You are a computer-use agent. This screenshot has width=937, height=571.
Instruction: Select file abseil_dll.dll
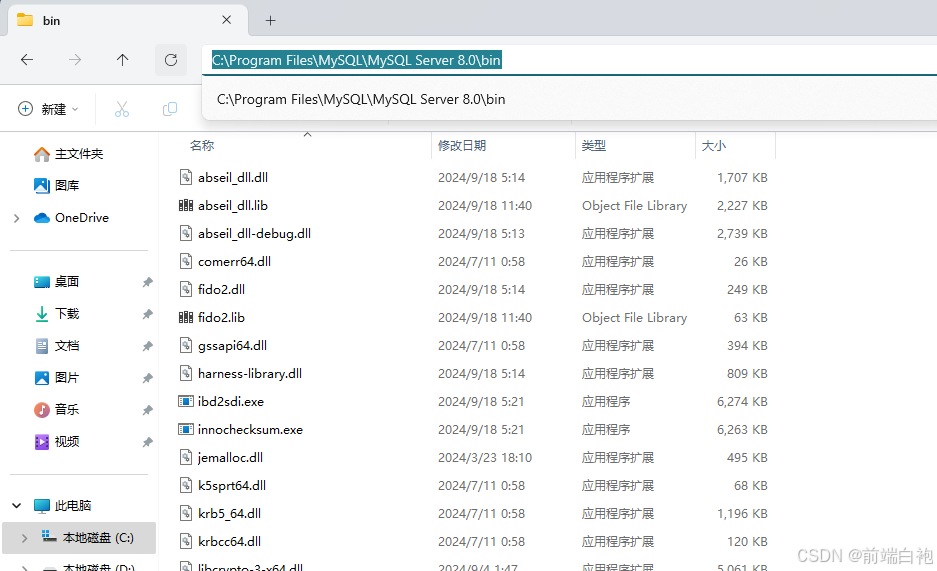233,177
